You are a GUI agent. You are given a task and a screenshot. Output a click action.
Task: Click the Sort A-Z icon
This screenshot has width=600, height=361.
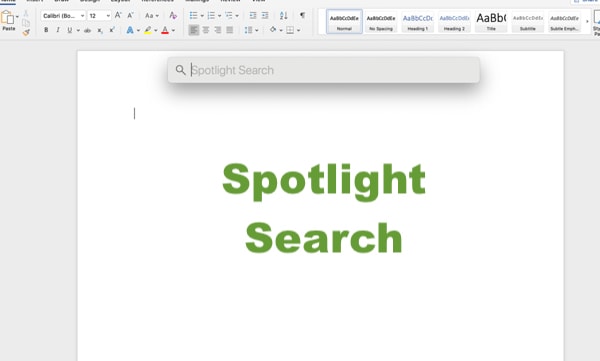tap(284, 15)
